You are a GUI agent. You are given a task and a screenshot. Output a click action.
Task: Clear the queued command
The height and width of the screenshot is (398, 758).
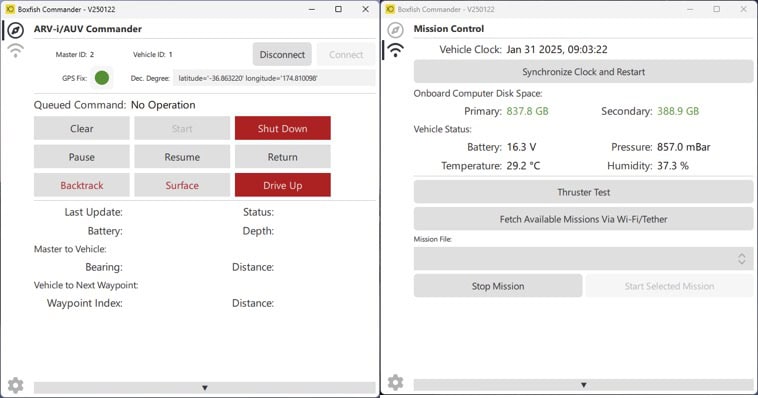(x=82, y=129)
